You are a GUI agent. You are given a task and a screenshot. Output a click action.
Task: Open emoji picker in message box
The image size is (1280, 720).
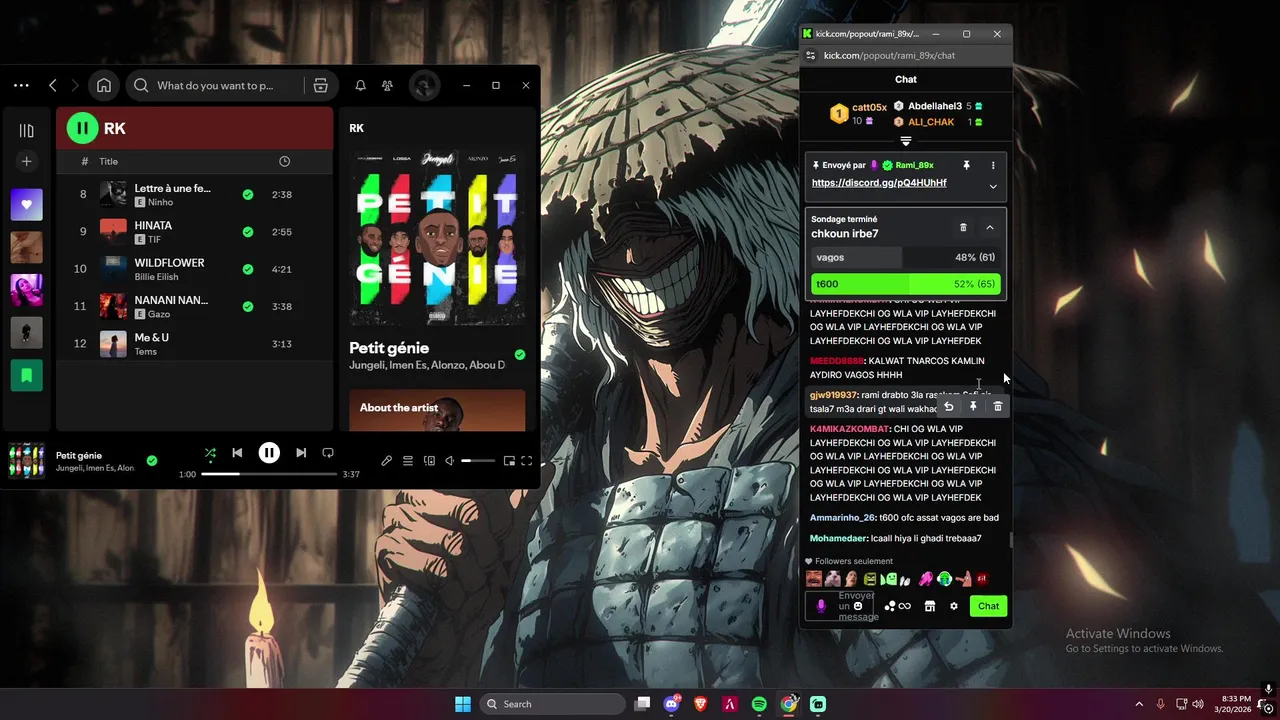click(858, 606)
